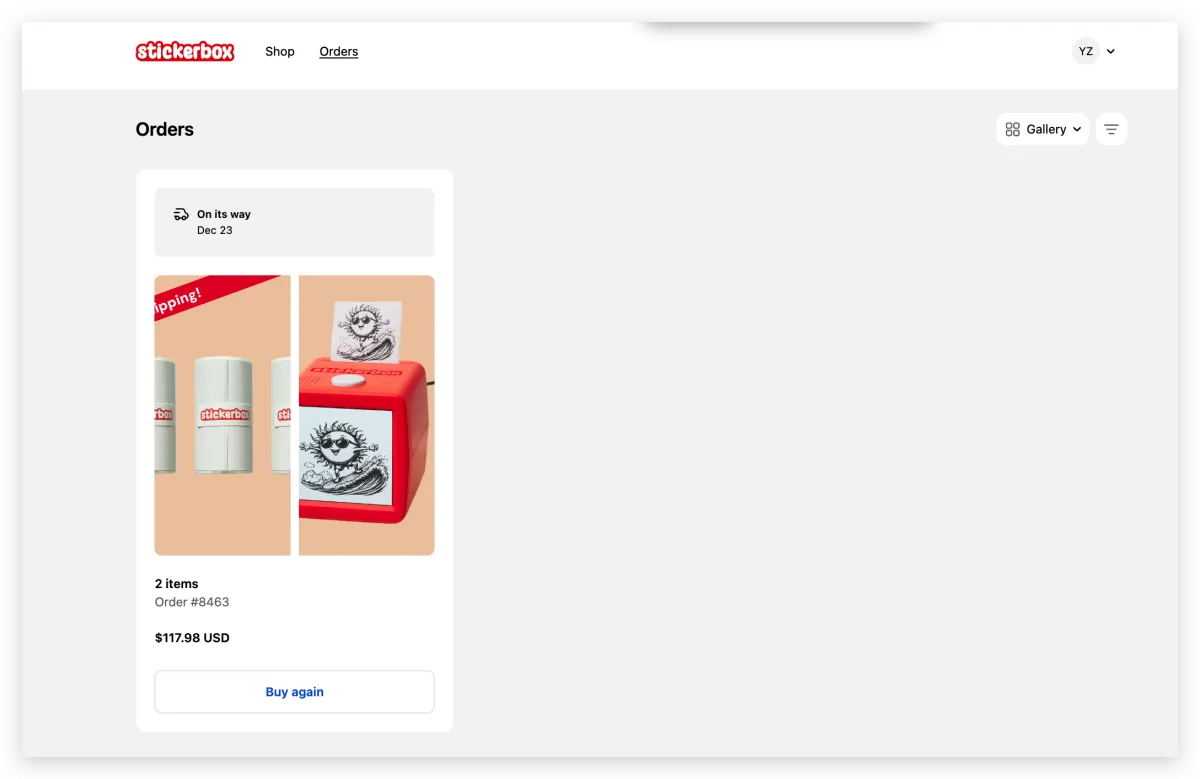Click the $117.98 USD order total
Image resolution: width=1200 pixels, height=779 pixels.
tap(192, 637)
